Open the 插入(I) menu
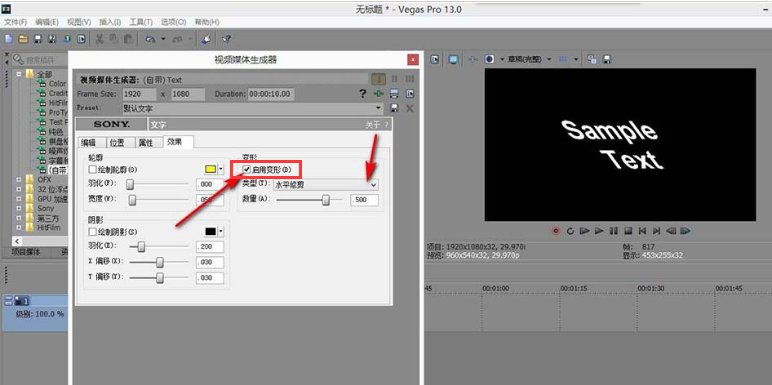772x385 pixels. click(x=110, y=22)
